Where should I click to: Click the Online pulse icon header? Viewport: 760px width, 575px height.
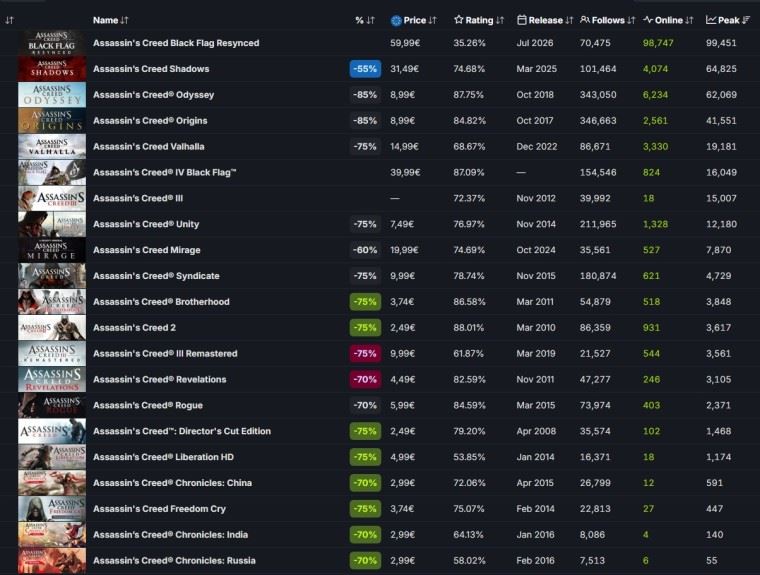[x=648, y=20]
